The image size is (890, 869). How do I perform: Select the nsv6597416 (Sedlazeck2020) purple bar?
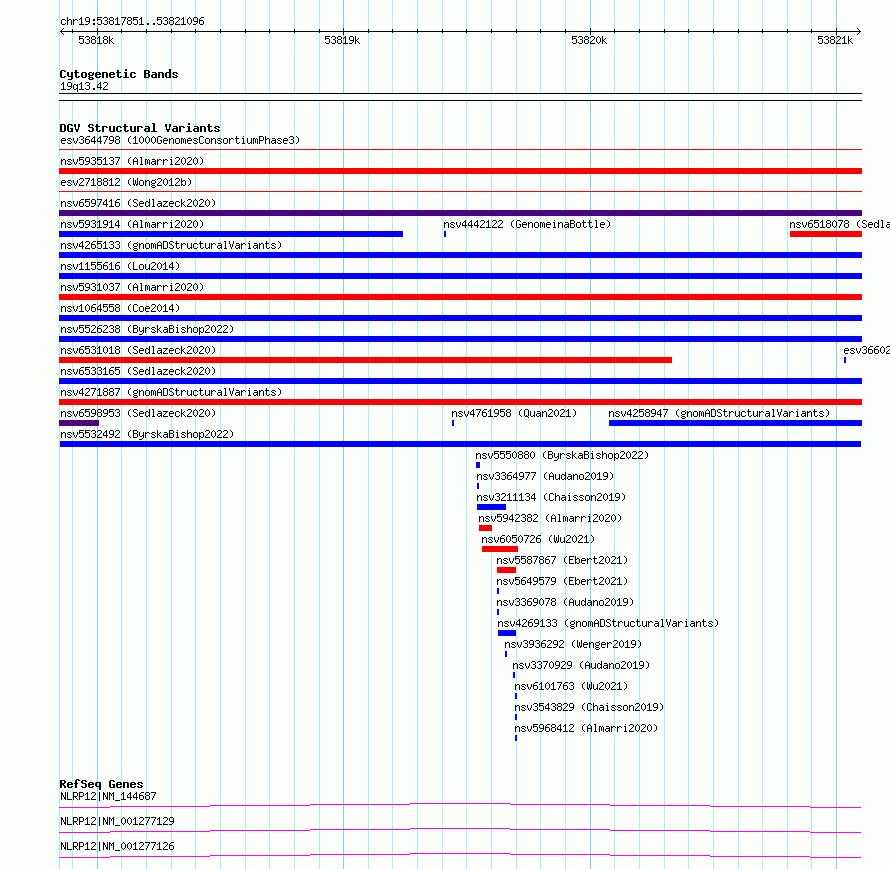[x=460, y=213]
